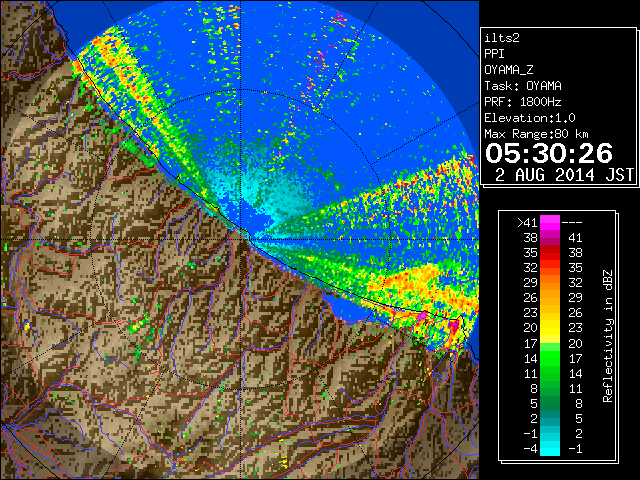Click the 'ilts2' label in info box
Screen dimensions: 640x480
coord(502,38)
